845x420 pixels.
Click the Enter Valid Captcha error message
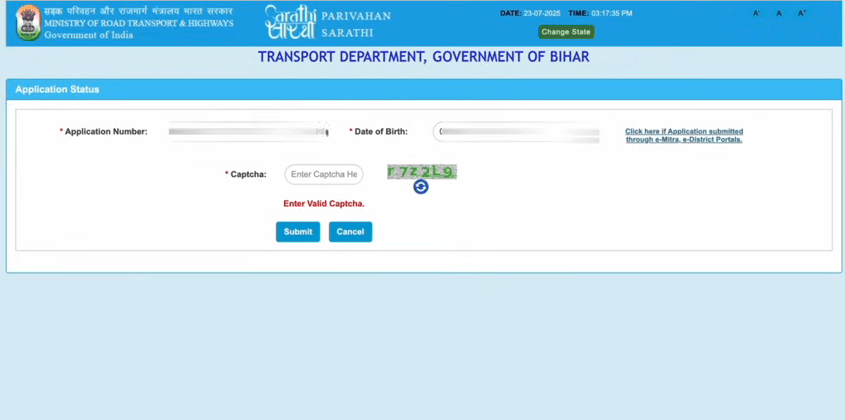pos(324,204)
